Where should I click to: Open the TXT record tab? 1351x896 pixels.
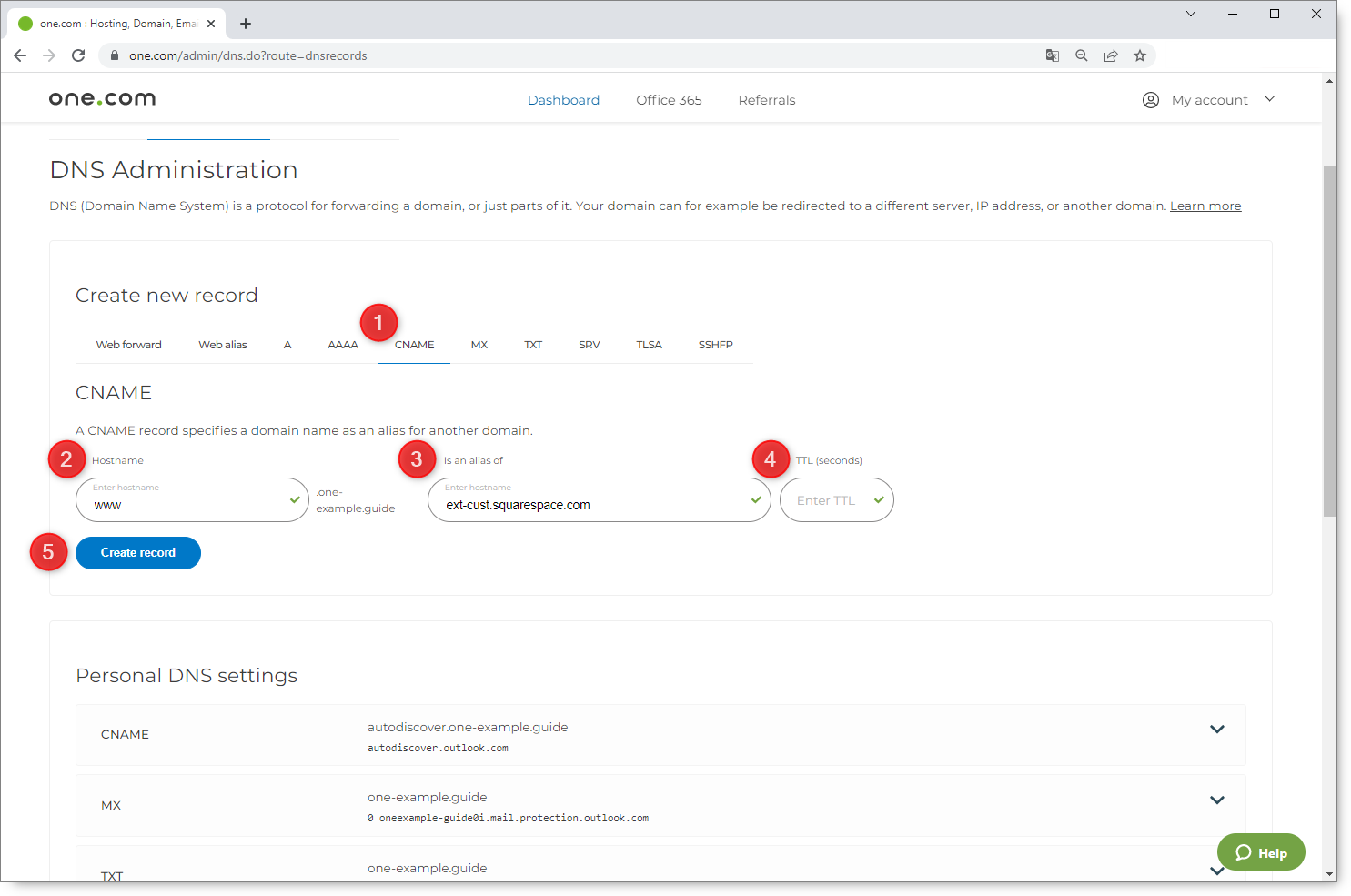(533, 345)
